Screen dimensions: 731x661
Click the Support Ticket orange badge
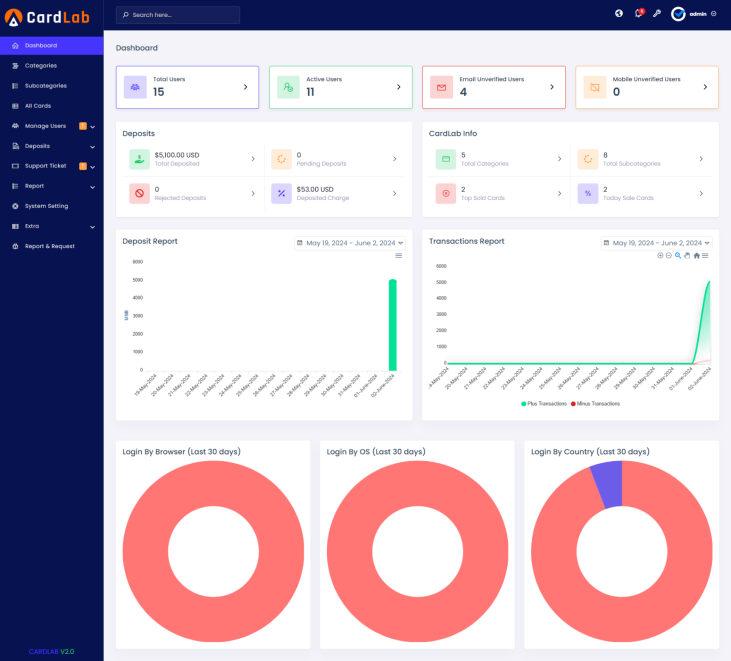tap(83, 166)
